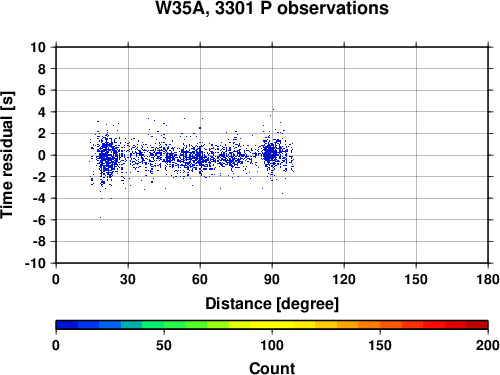Click the 180 tick label on distance axis

[488, 279]
